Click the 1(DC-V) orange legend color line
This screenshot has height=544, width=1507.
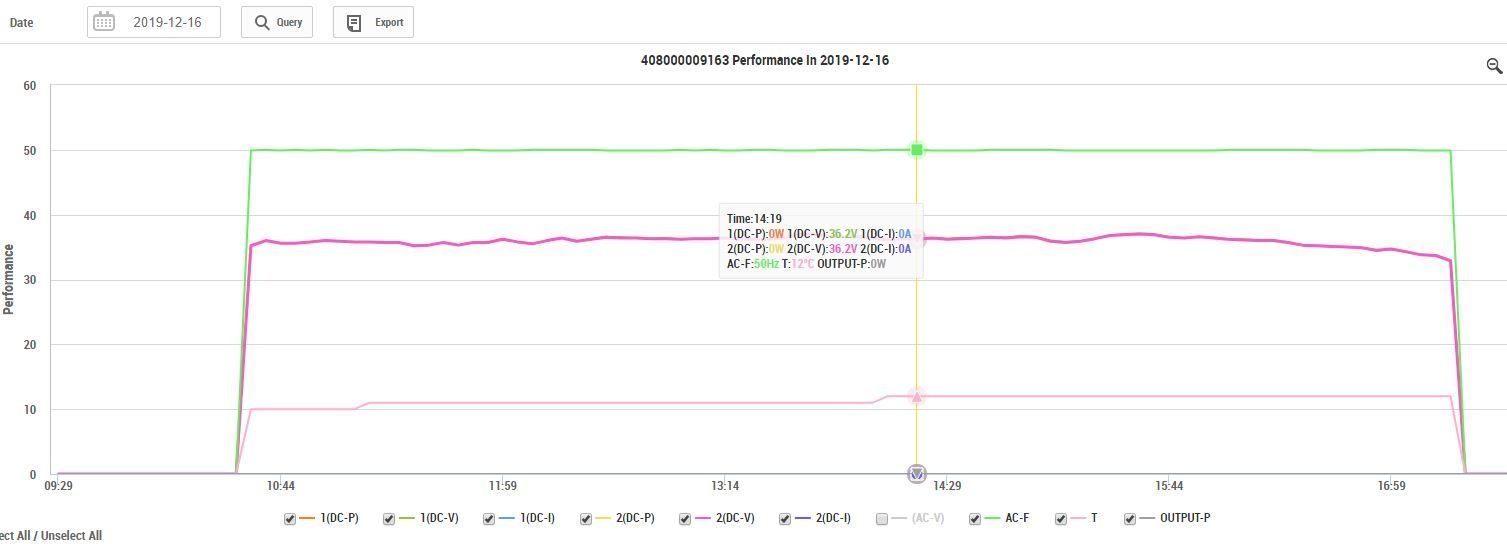[406, 519]
